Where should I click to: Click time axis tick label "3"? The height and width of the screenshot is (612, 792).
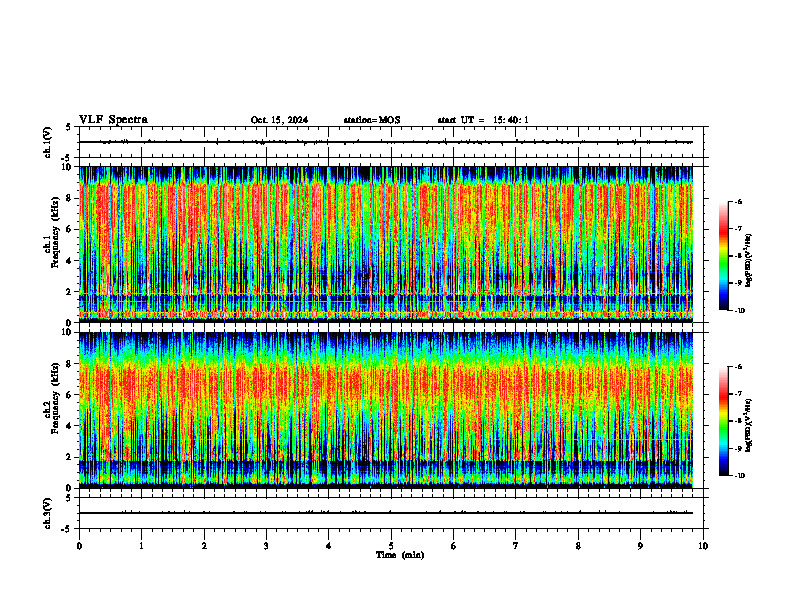click(x=266, y=546)
